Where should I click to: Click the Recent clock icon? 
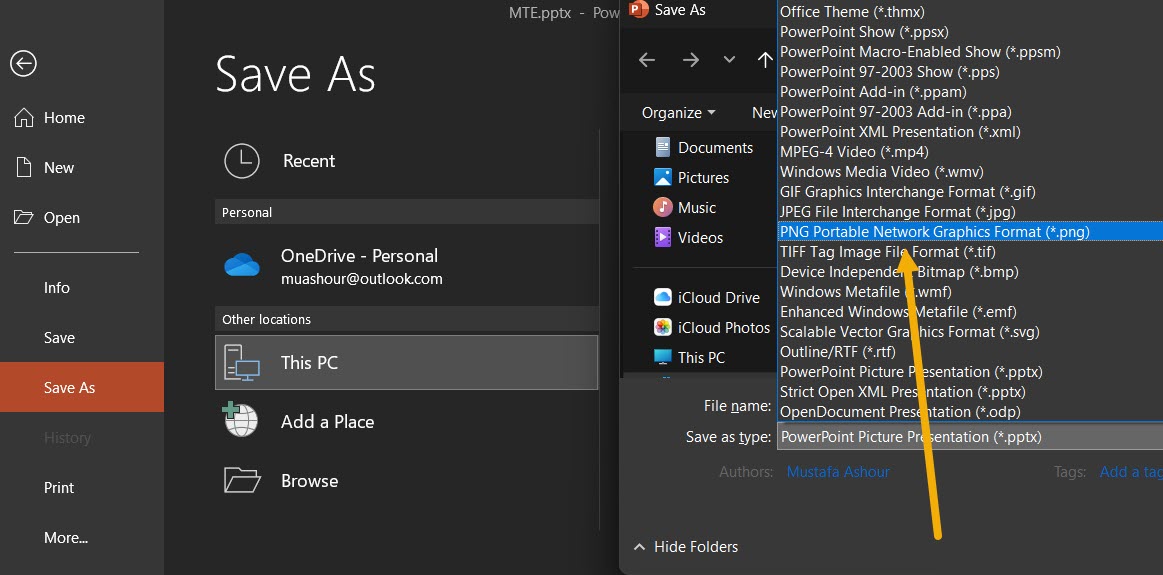click(x=242, y=160)
